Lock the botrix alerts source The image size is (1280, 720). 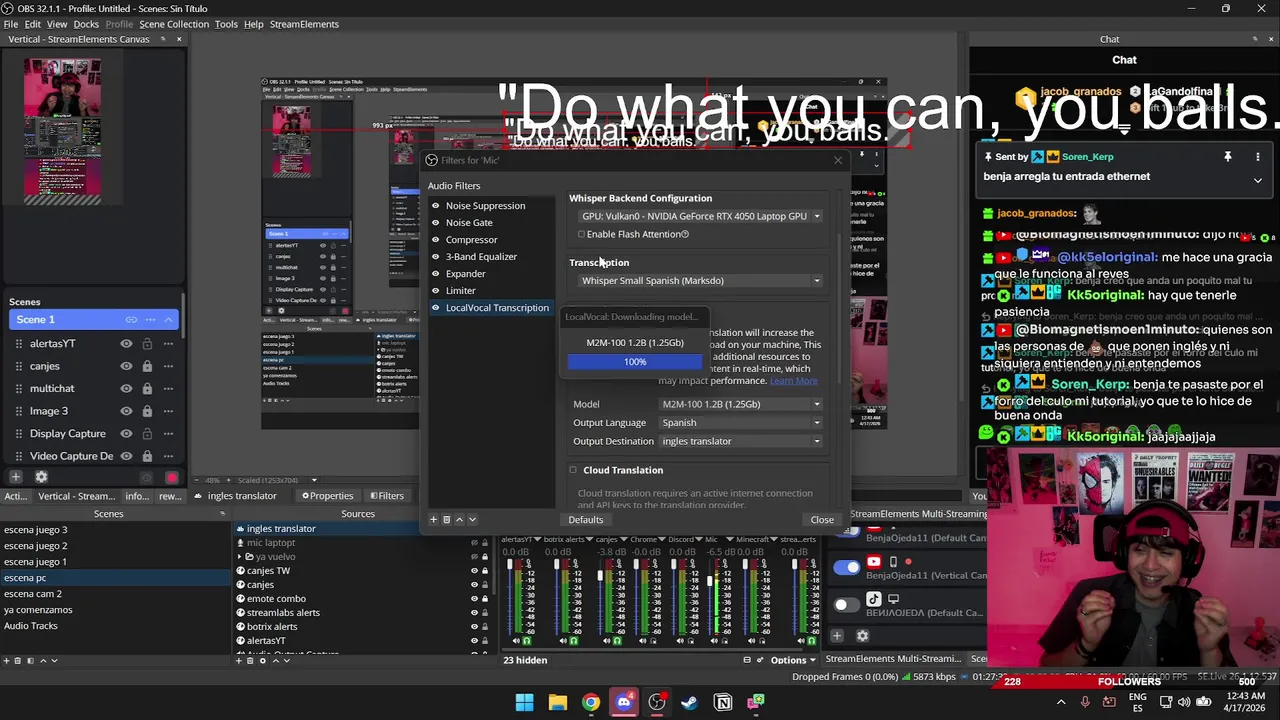[486, 627]
